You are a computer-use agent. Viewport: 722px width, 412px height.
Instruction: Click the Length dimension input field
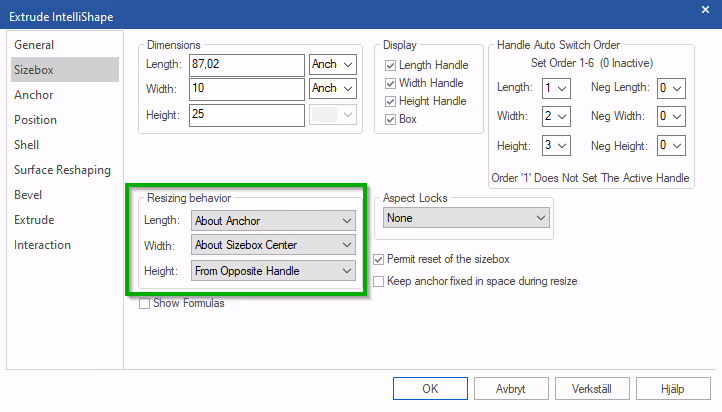point(247,64)
